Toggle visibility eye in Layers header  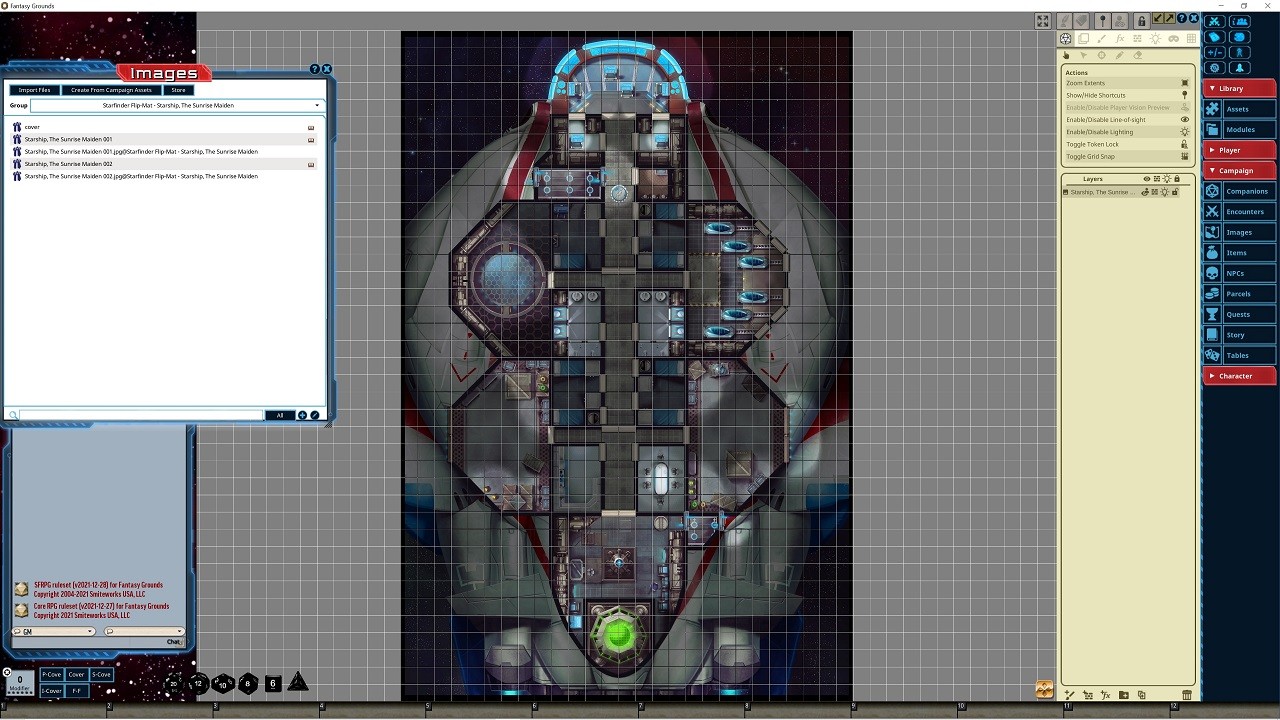(x=1147, y=179)
